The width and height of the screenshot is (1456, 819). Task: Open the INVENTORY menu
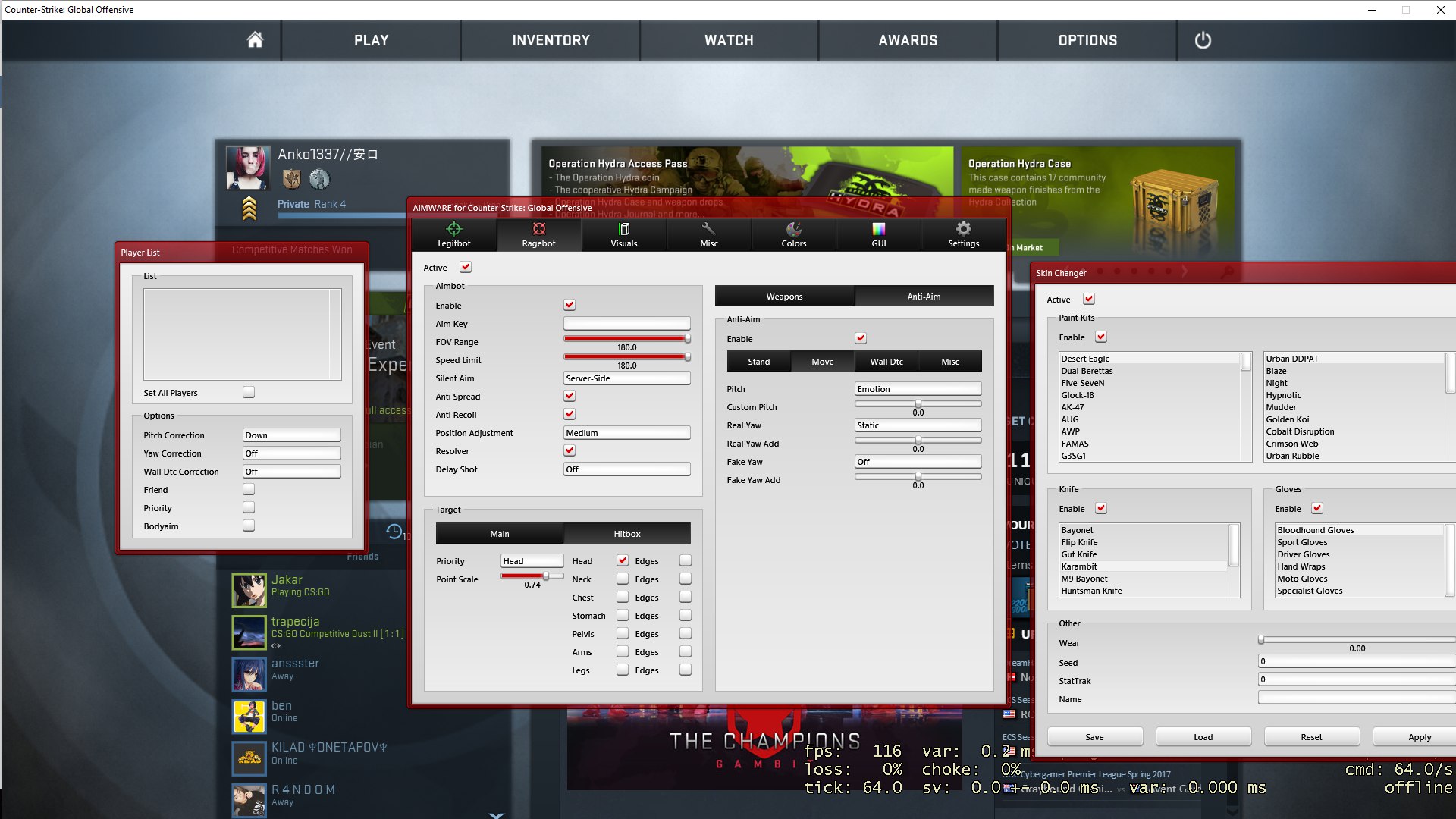coord(551,40)
